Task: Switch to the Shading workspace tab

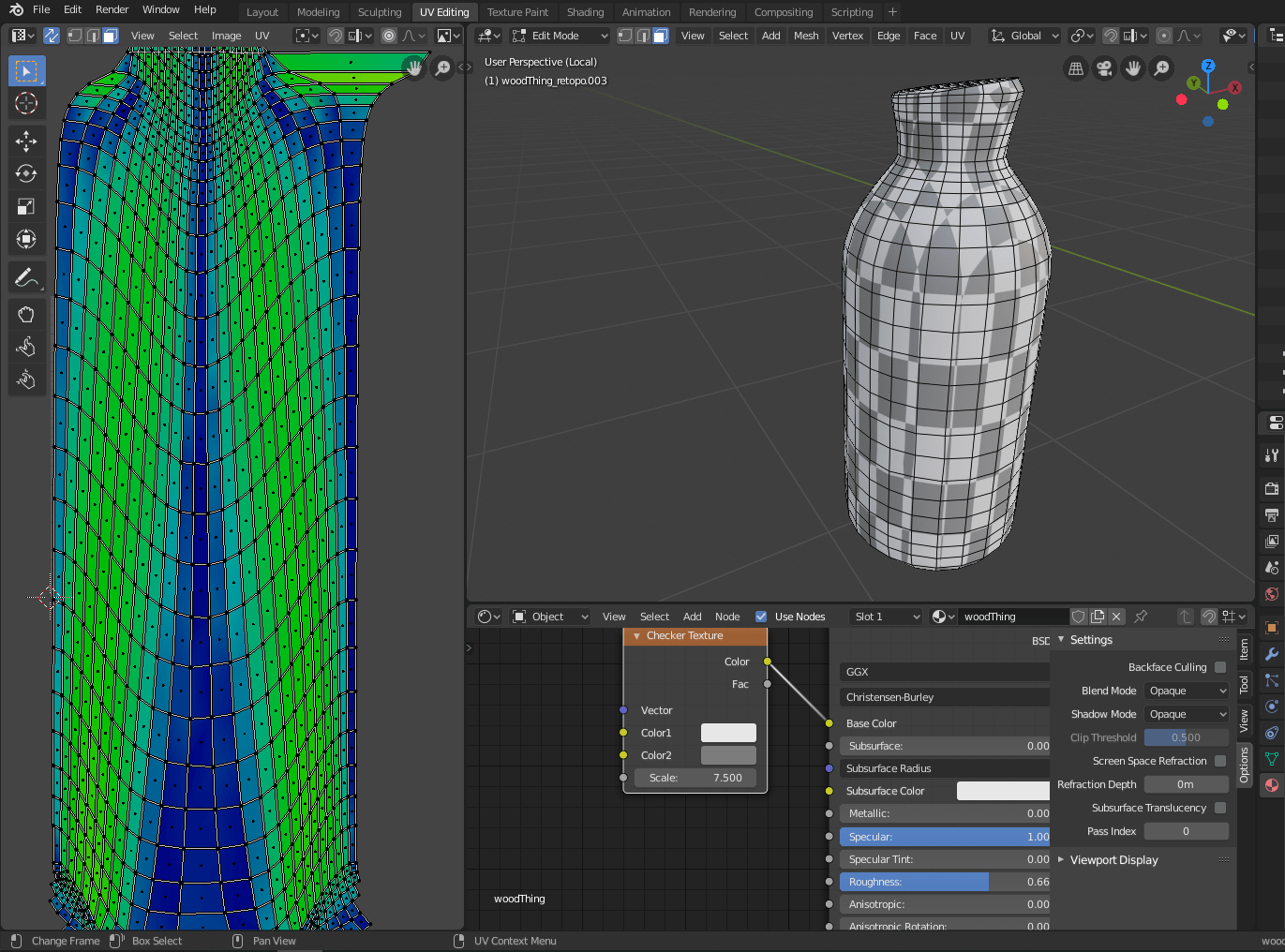Action: click(x=585, y=12)
